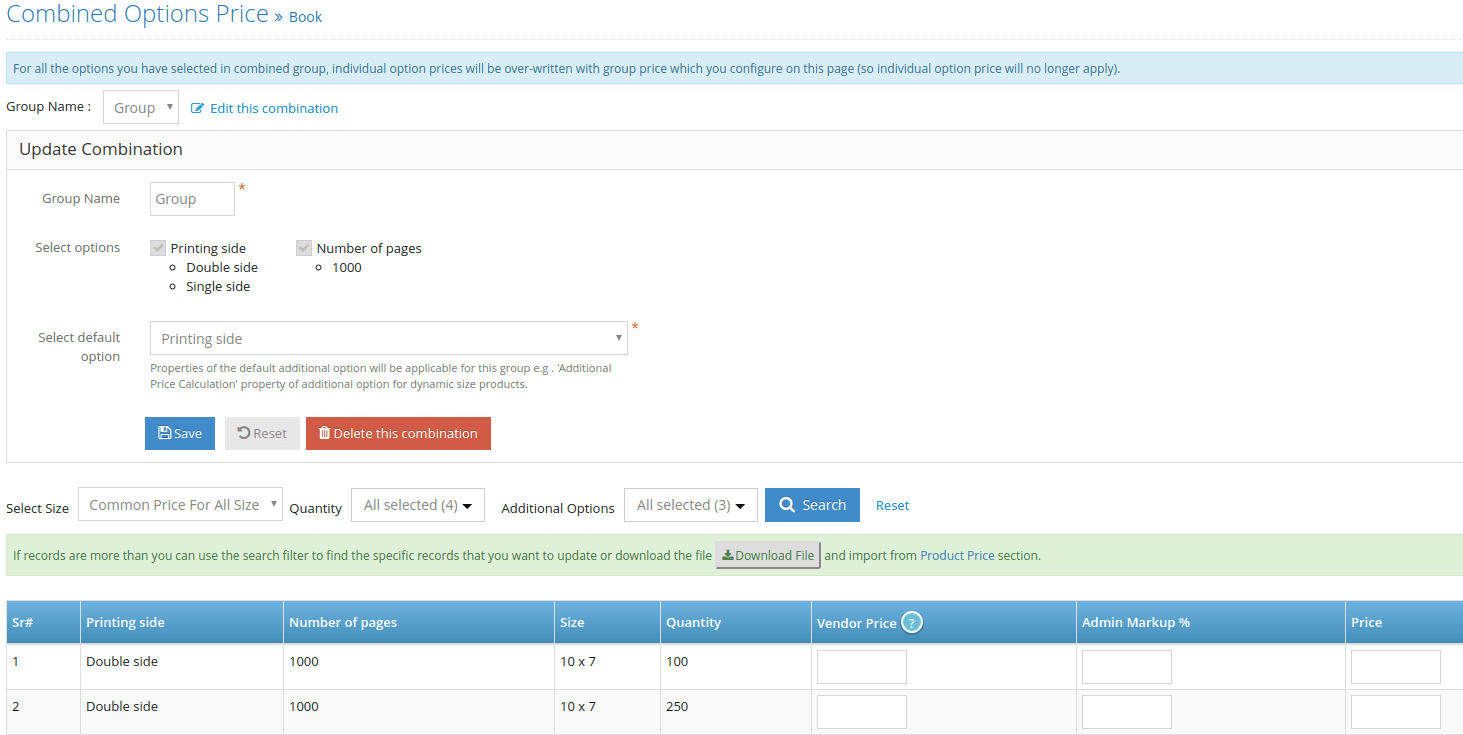Expand the Additional Options All selected (3) dropdown
Screen dimensions: 1463x735
point(691,505)
